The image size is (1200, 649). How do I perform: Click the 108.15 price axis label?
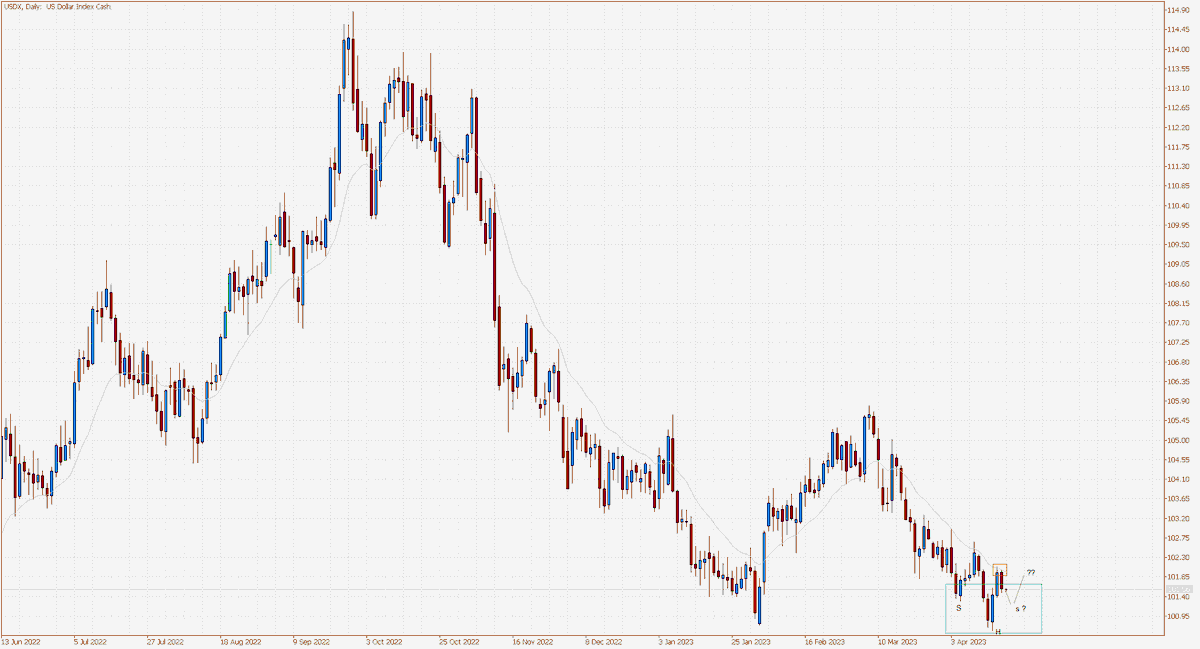pos(1177,303)
